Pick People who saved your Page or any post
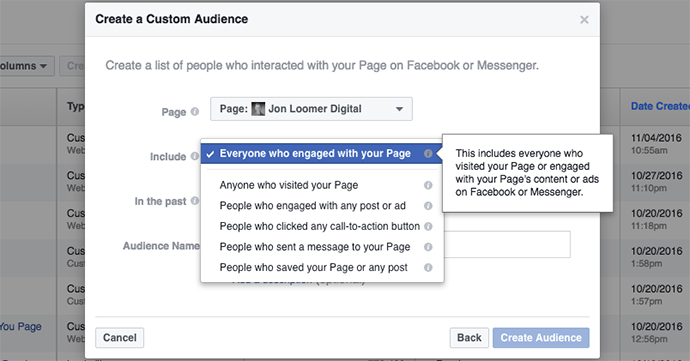 (x=322, y=268)
